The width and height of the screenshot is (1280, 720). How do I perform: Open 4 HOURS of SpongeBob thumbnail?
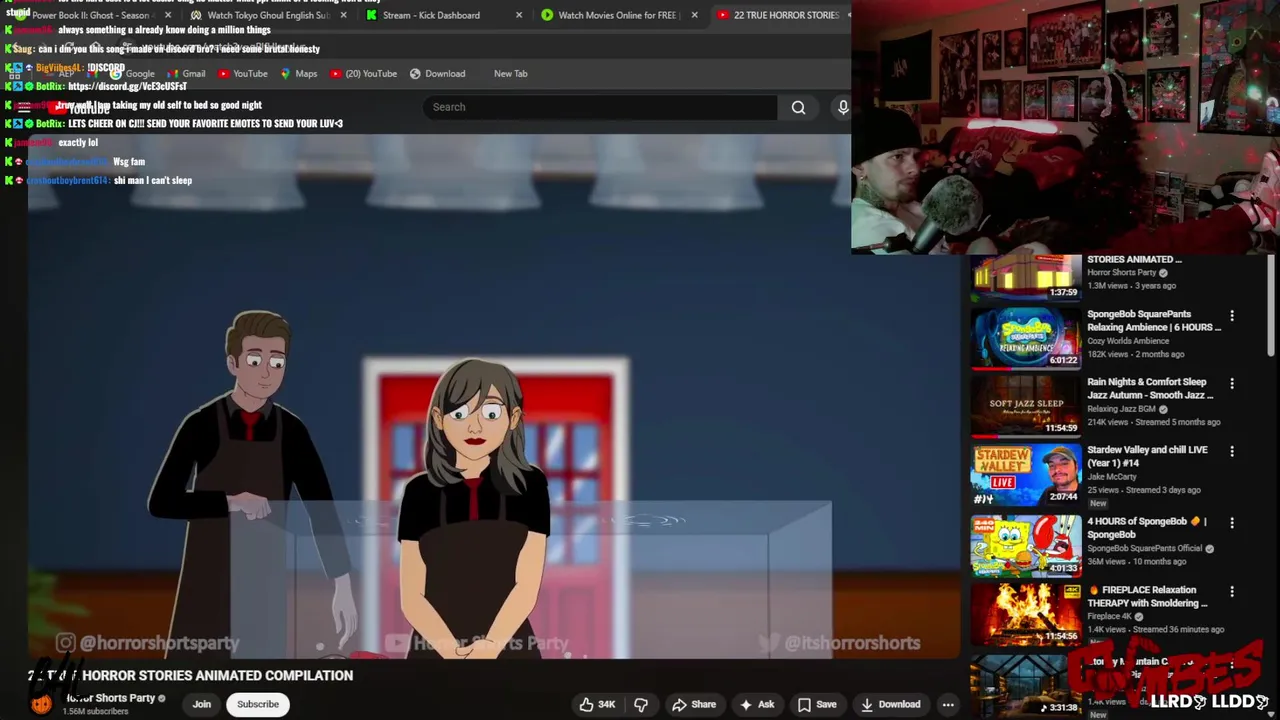(x=1025, y=545)
